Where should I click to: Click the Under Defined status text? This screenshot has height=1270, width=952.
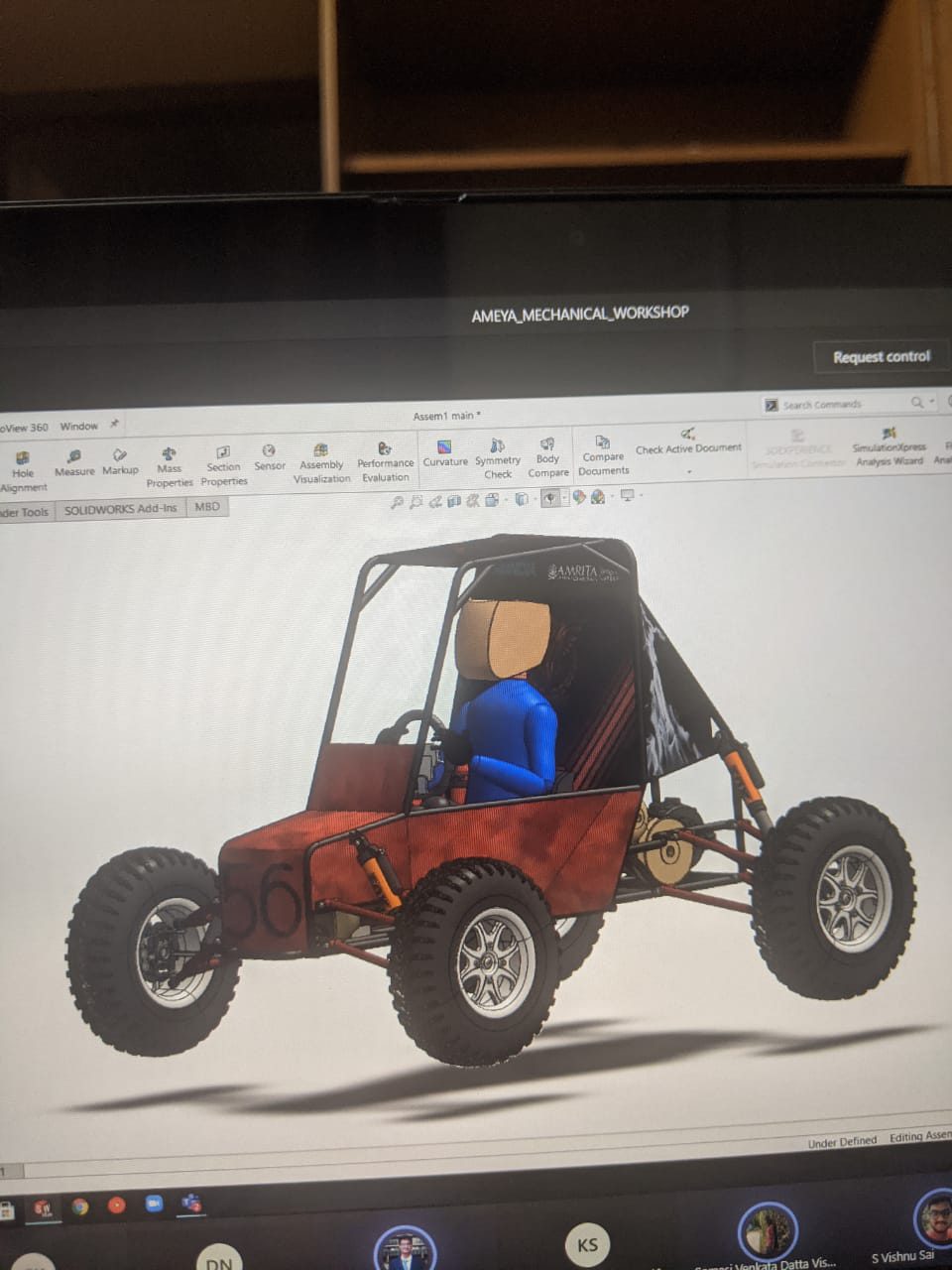pyautogui.click(x=842, y=1141)
